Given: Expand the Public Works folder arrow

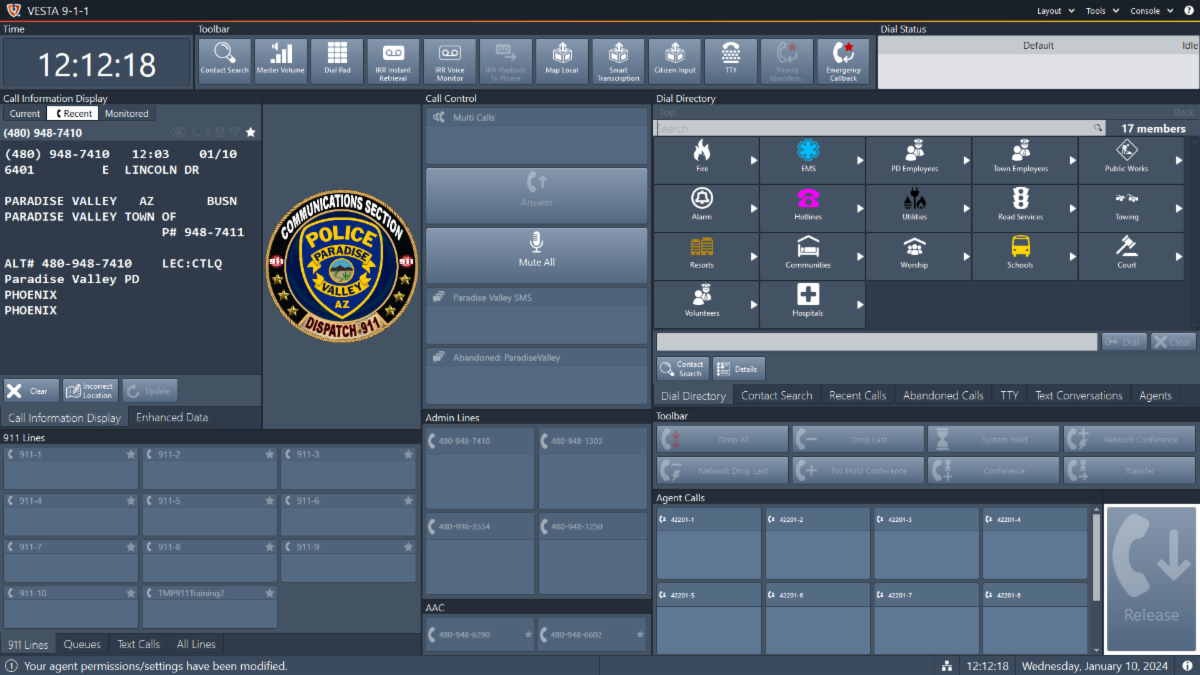Looking at the screenshot, I should tap(1178, 160).
